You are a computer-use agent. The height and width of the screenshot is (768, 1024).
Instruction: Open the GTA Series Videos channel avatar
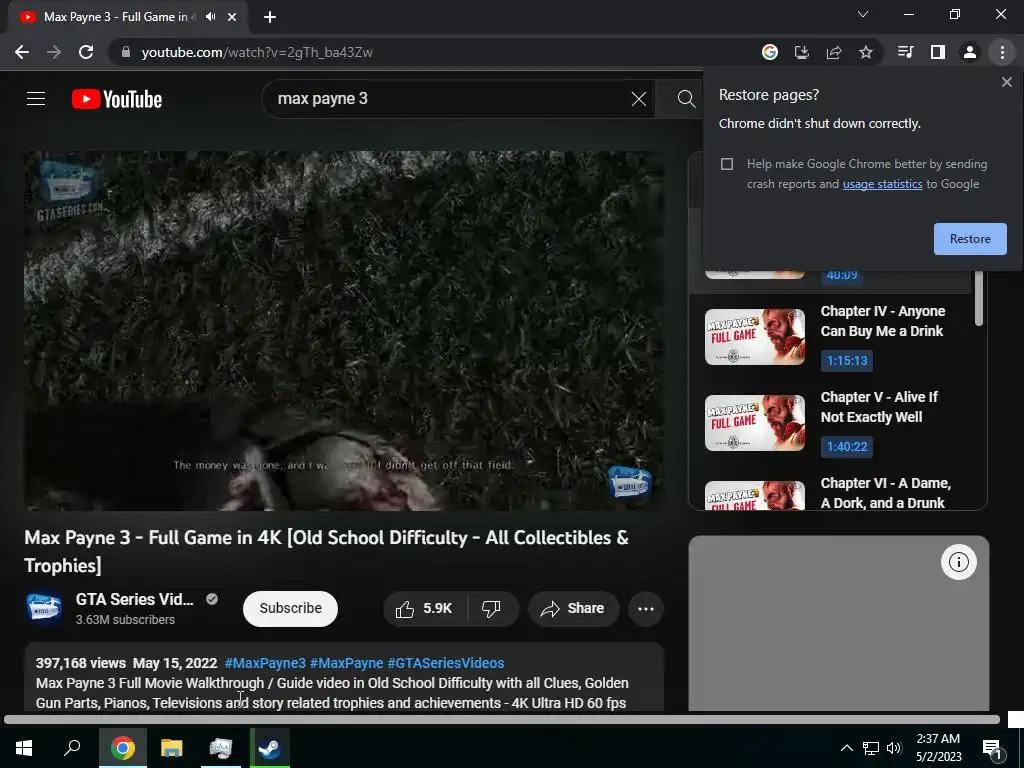pyautogui.click(x=44, y=607)
